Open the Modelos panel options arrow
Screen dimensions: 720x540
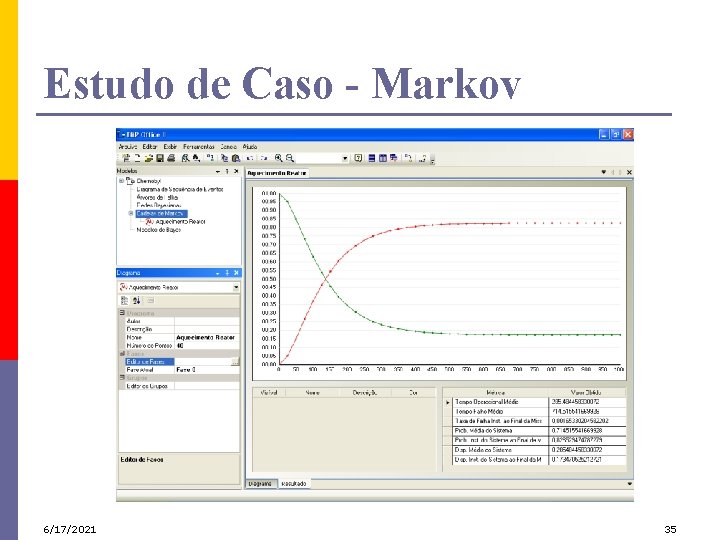click(218, 171)
